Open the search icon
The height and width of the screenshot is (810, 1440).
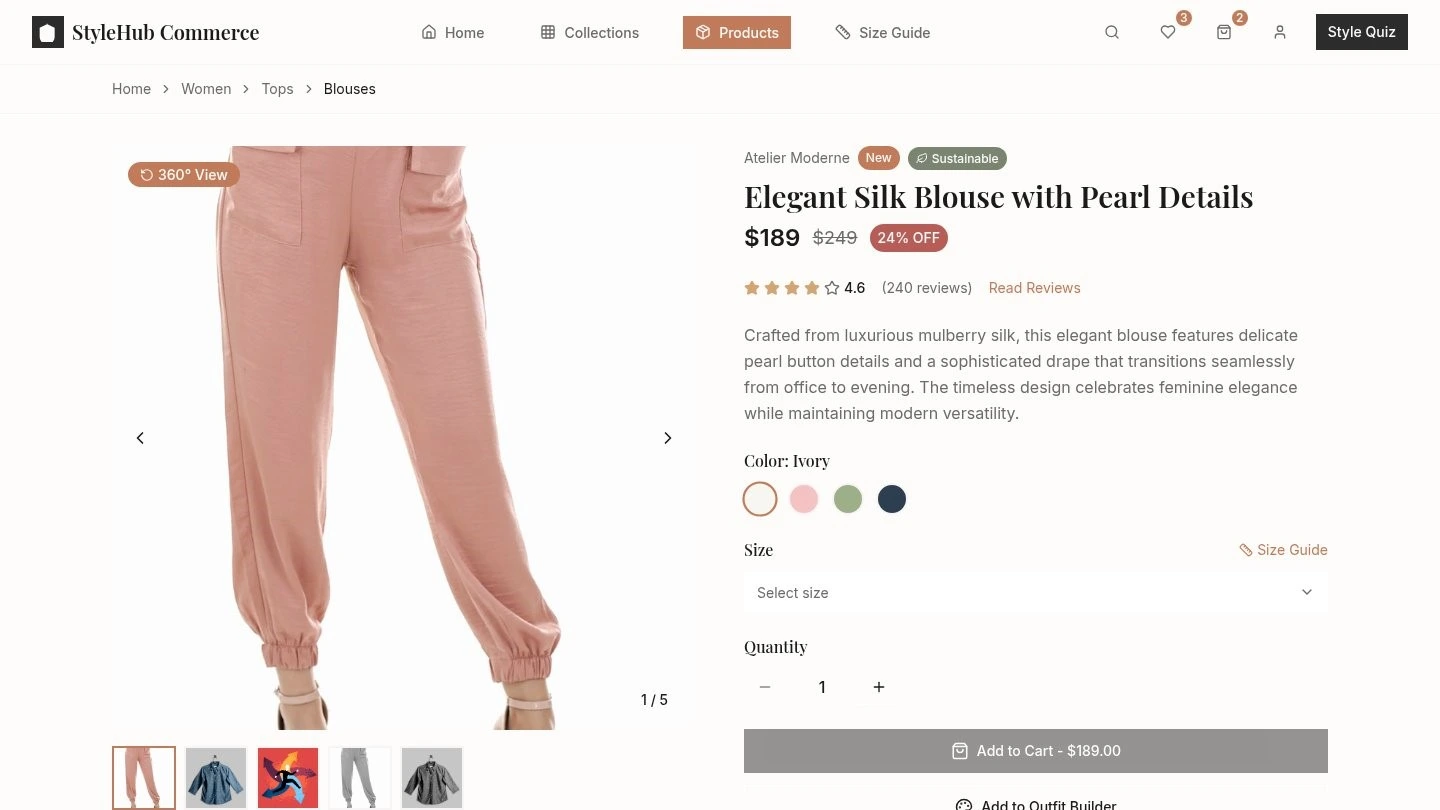pyautogui.click(x=1112, y=32)
